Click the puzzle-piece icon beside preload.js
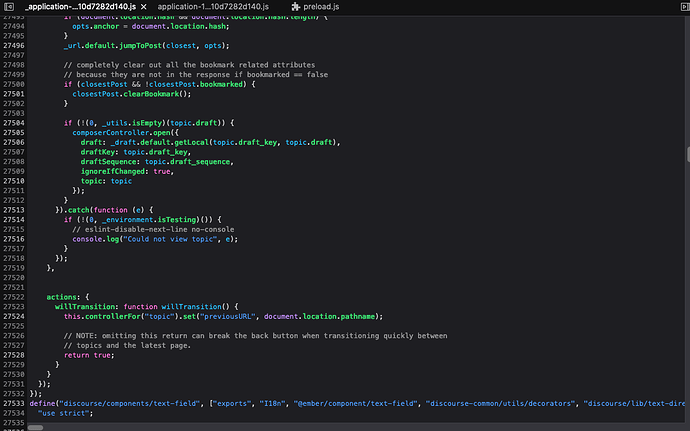Screen dimensions: 690x431 (x=296, y=7)
